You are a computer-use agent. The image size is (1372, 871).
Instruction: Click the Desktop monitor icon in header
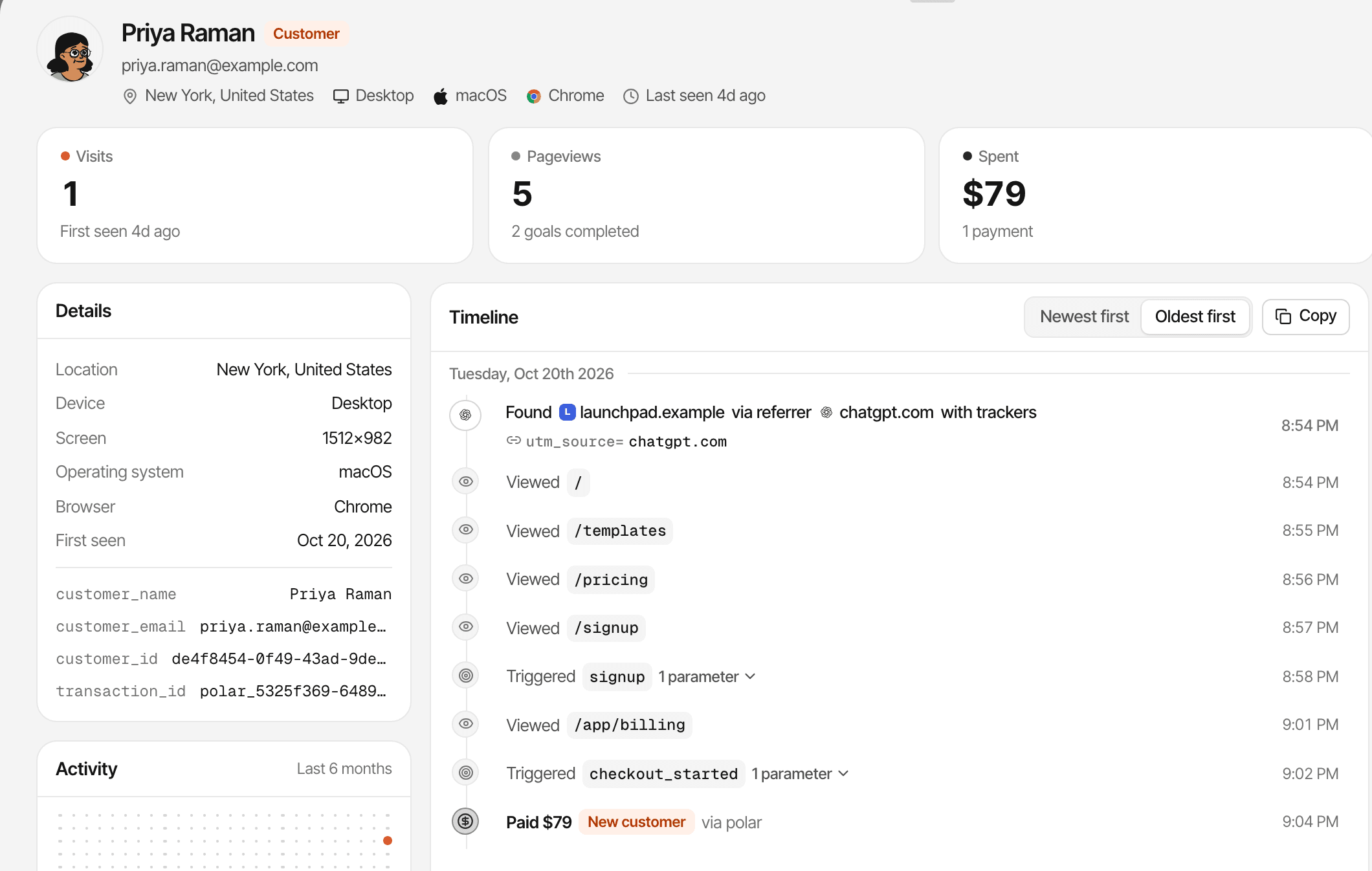coord(340,96)
